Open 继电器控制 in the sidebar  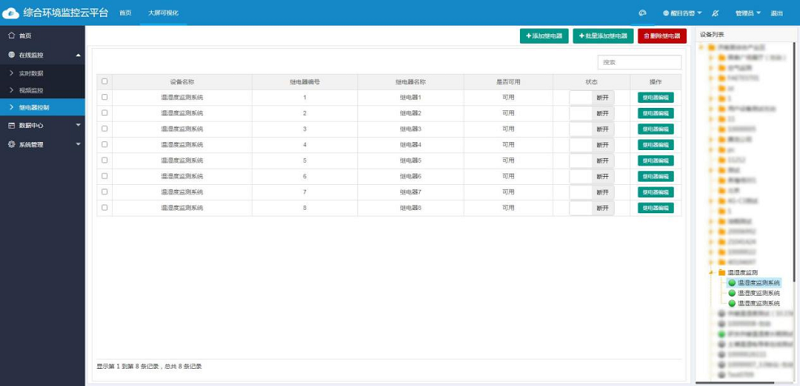click(42, 108)
